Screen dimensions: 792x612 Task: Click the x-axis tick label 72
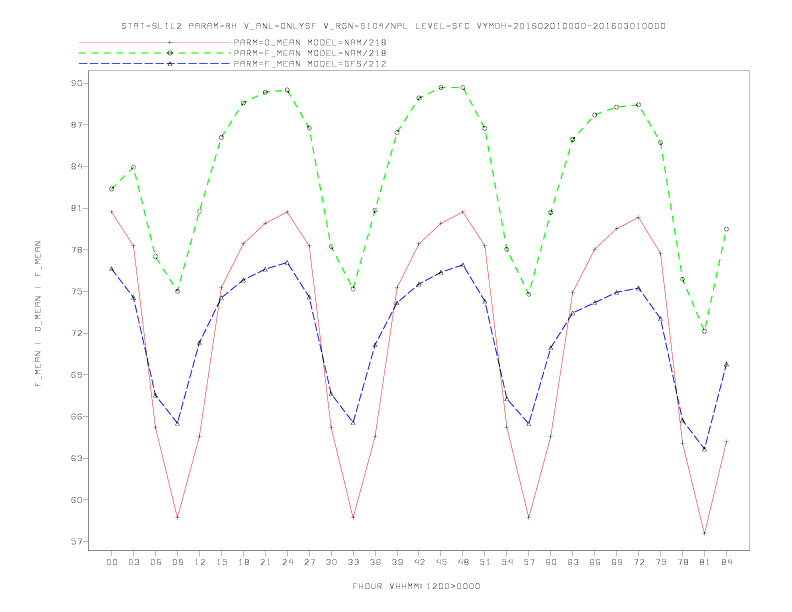638,562
